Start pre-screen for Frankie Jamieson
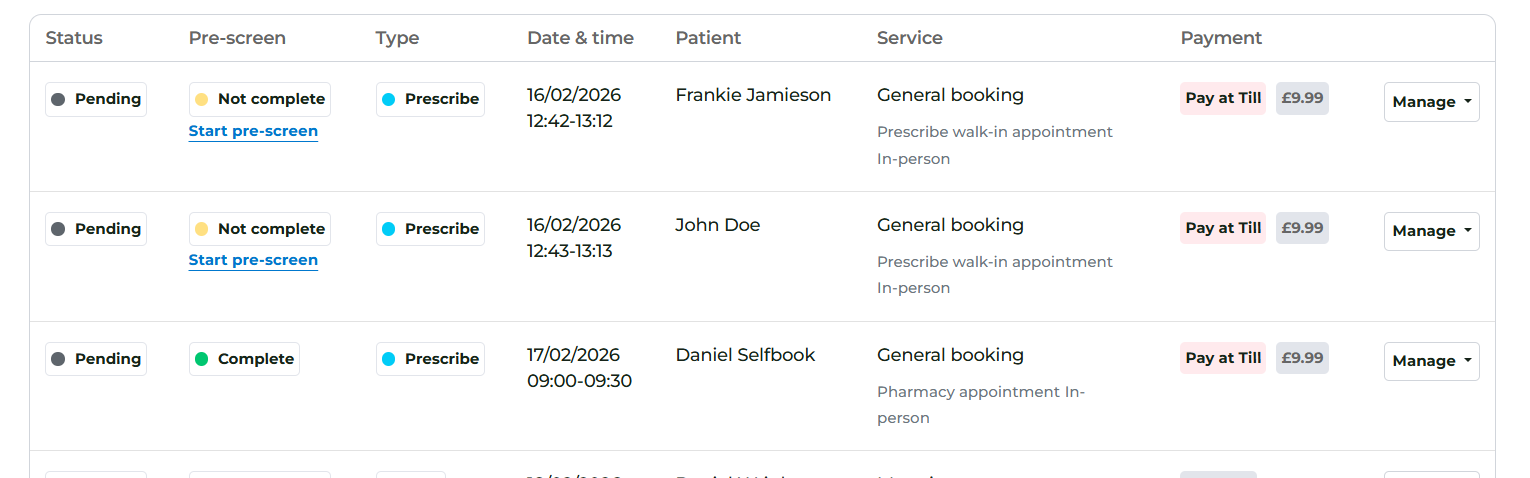Viewport: 1530px width, 478px height. tap(253, 131)
